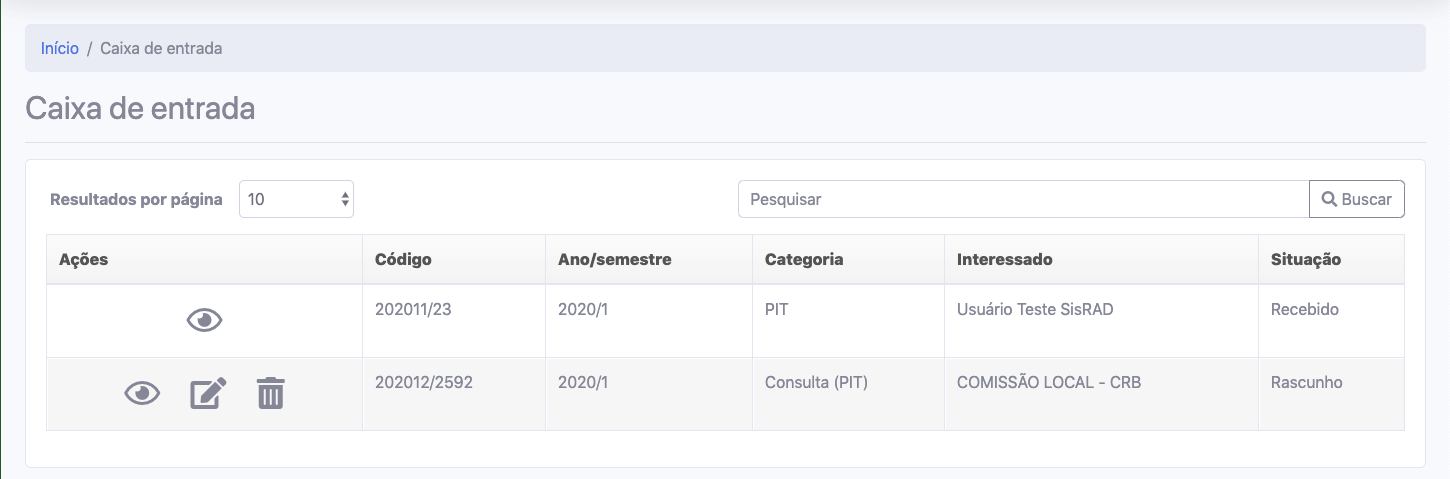1450x479 pixels.
Task: Click Caixa de entrada breadcrumb item
Action: point(161,48)
